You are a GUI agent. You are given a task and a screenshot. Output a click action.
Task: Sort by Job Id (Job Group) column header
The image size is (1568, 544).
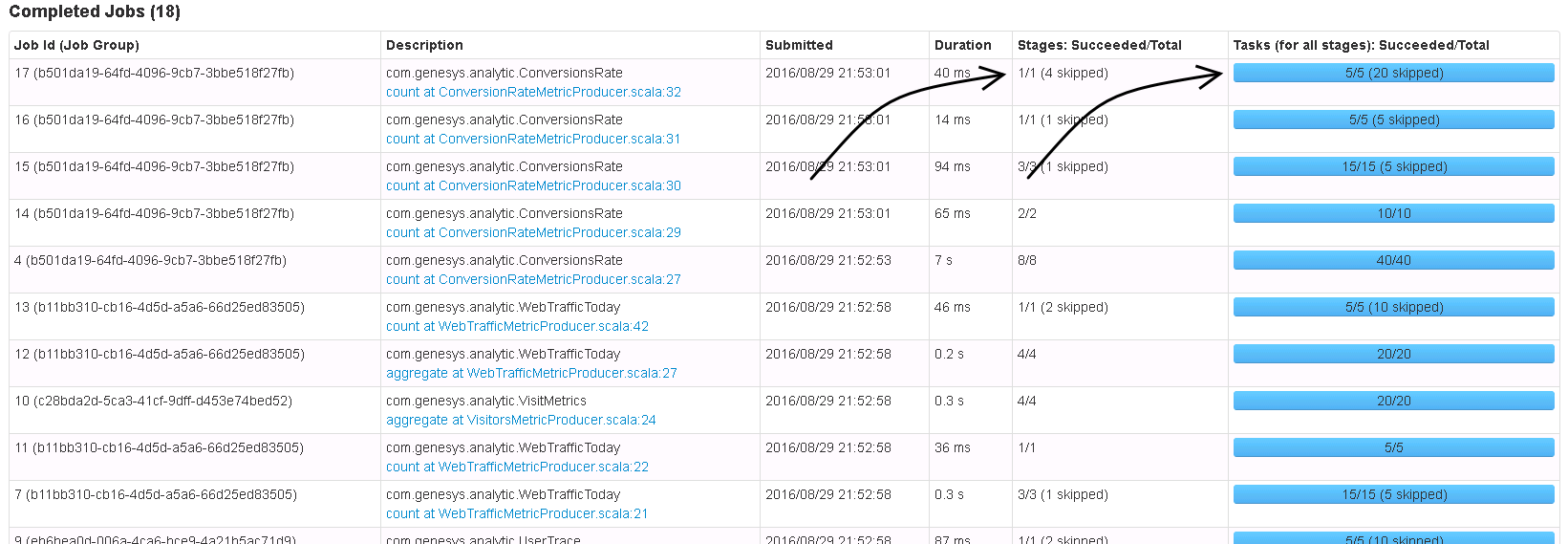[76, 45]
